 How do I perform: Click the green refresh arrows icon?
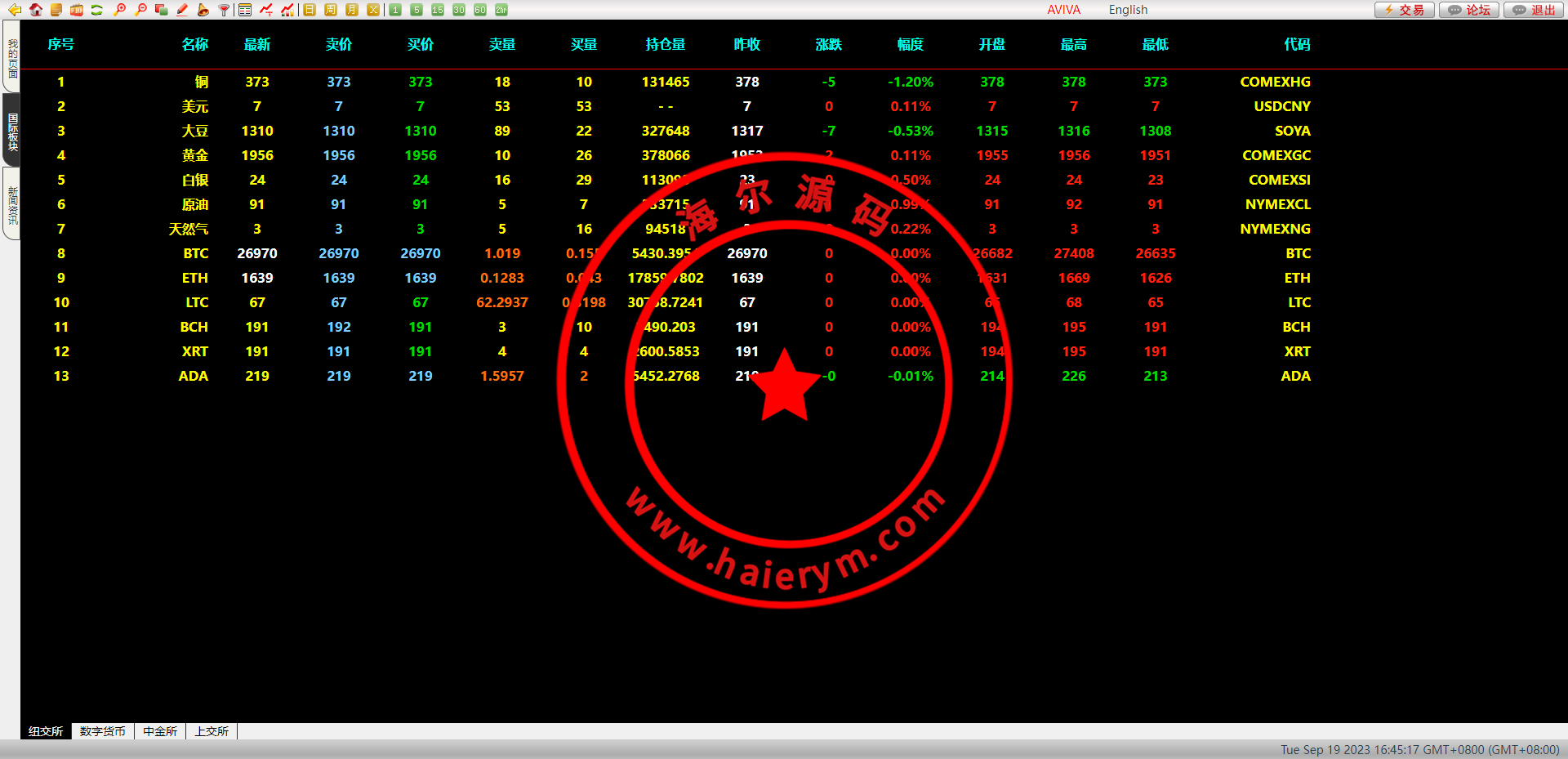pyautogui.click(x=97, y=10)
